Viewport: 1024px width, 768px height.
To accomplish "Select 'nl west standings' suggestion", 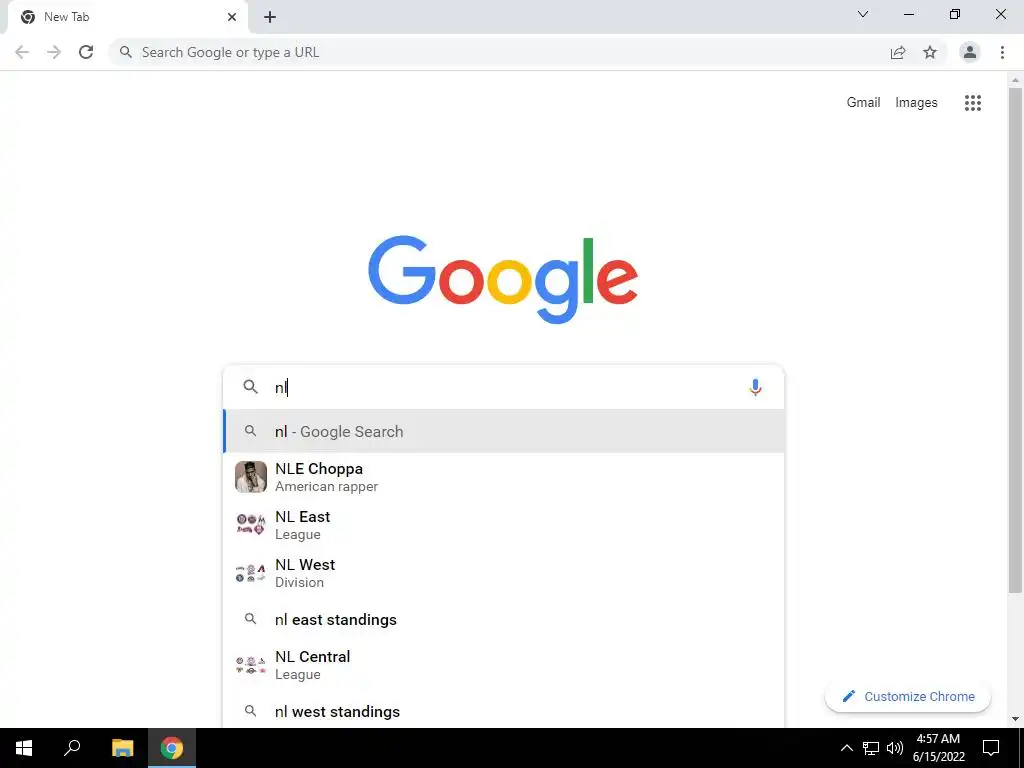I will point(504,711).
